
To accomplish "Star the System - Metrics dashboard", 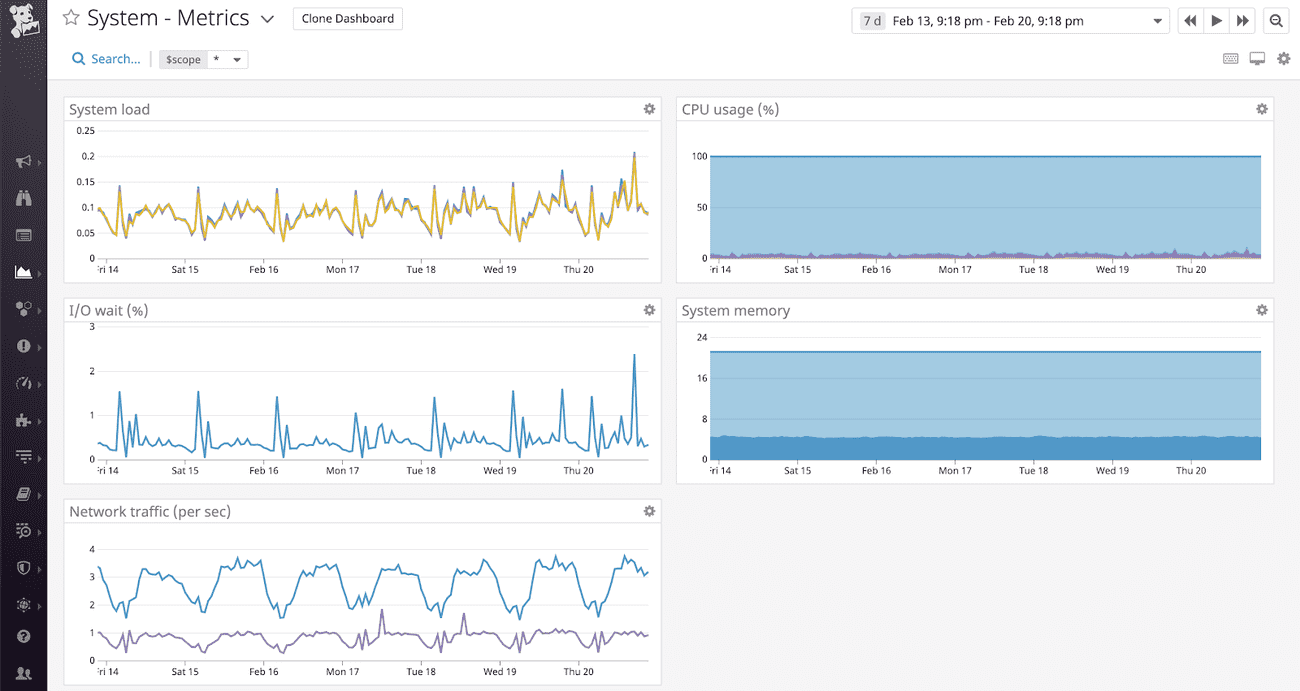I will [x=71, y=18].
